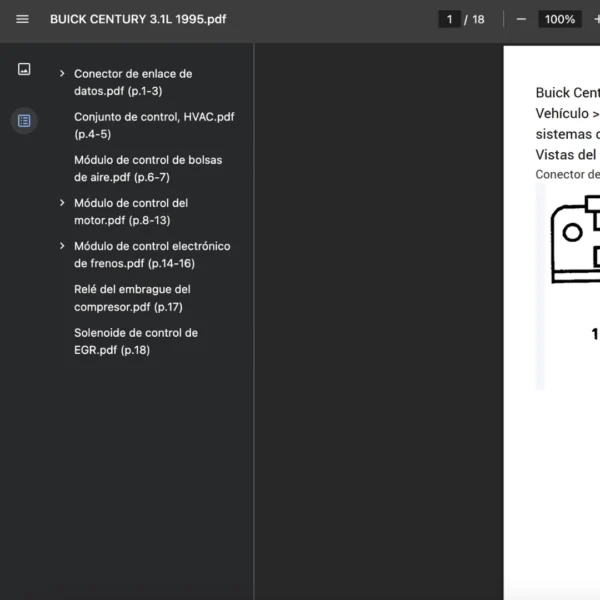The width and height of the screenshot is (600, 600).
Task: Expand the Módulo de control del motor chevron
Action: (x=62, y=203)
